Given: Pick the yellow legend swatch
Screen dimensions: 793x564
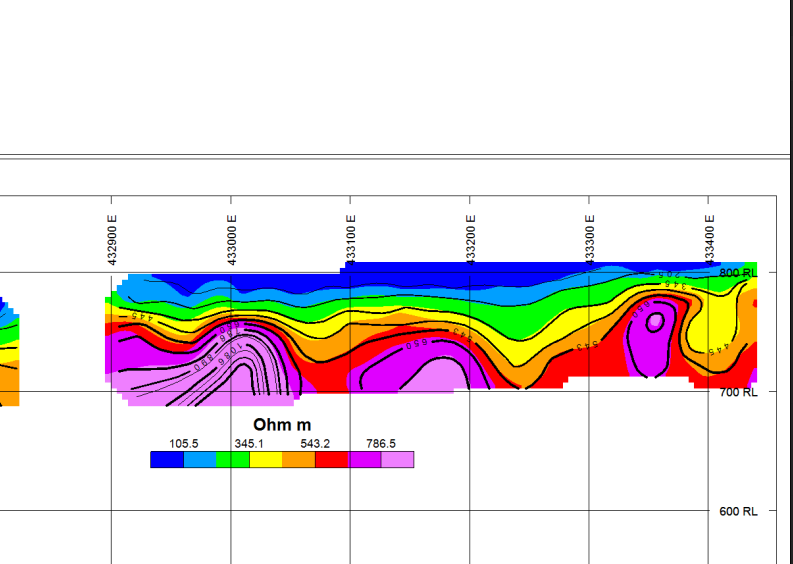Looking at the screenshot, I should pos(266,459).
